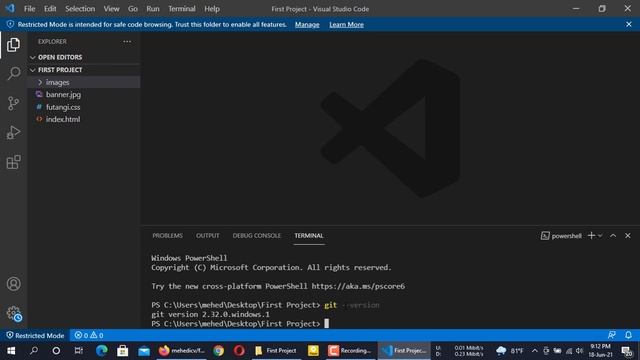The height and width of the screenshot is (360, 640).
Task: Open the Run menu
Action: pos(153,9)
